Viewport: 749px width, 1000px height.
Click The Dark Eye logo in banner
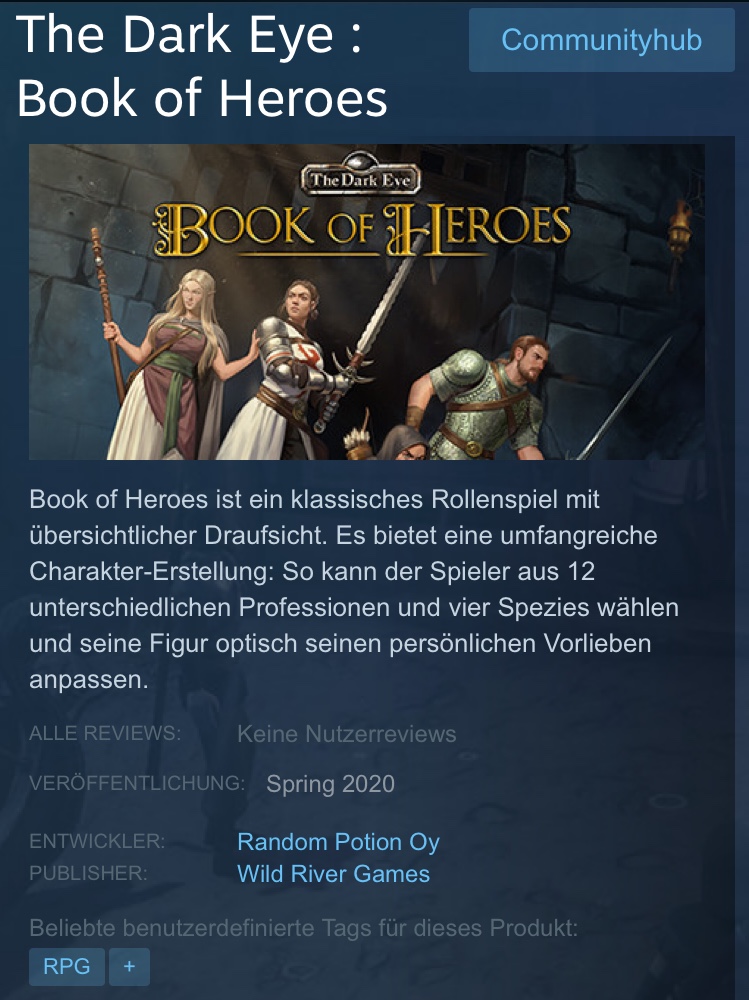coord(360,175)
